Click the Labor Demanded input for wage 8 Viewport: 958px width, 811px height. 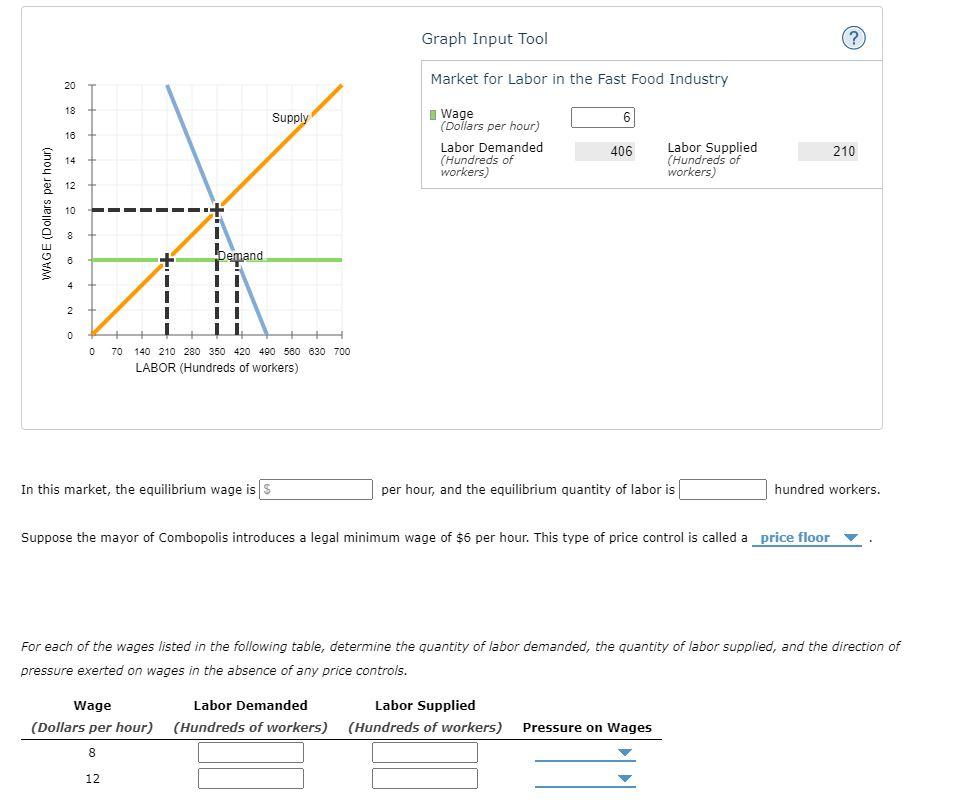pyautogui.click(x=251, y=752)
